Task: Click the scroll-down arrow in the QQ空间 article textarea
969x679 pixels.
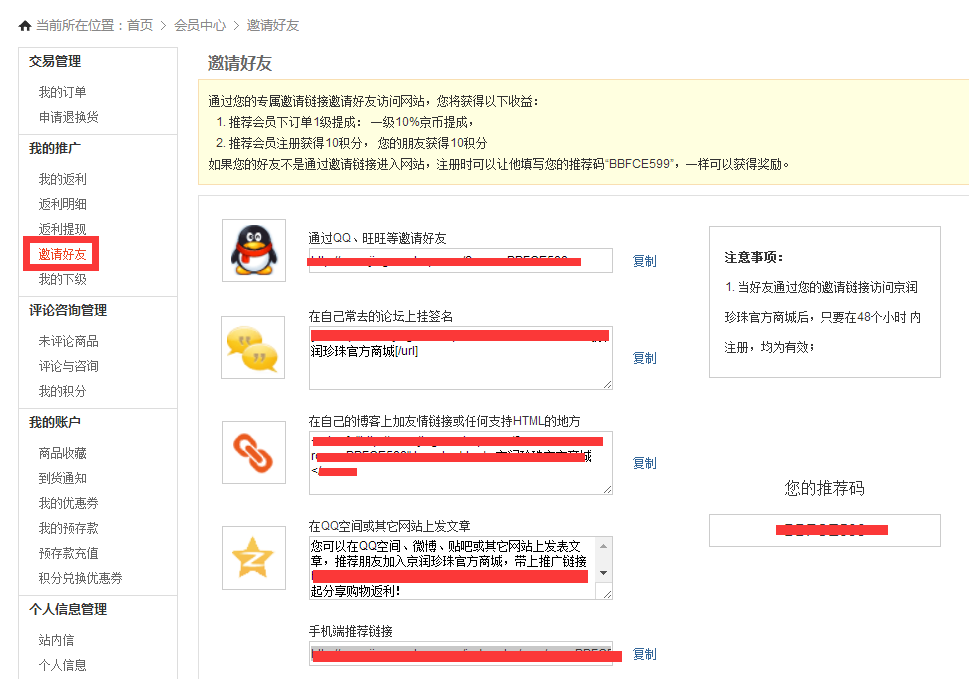Action: [x=604, y=573]
